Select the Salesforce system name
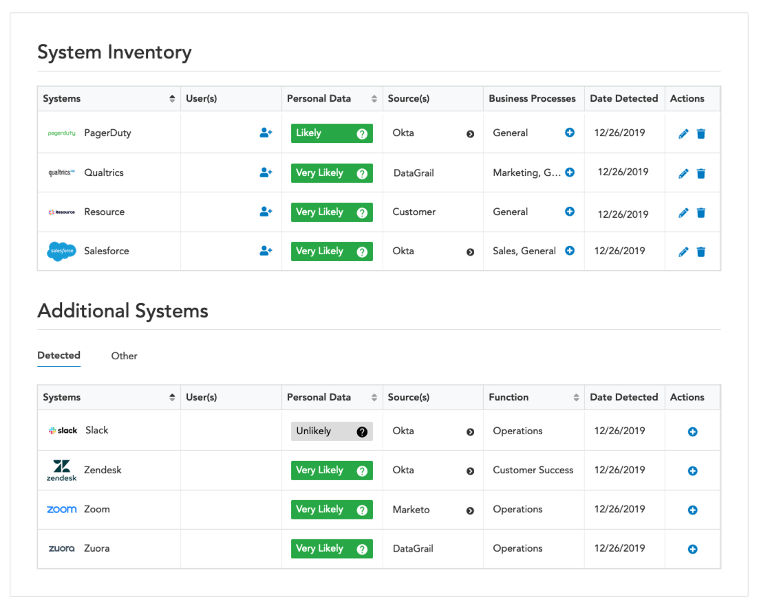 (107, 251)
